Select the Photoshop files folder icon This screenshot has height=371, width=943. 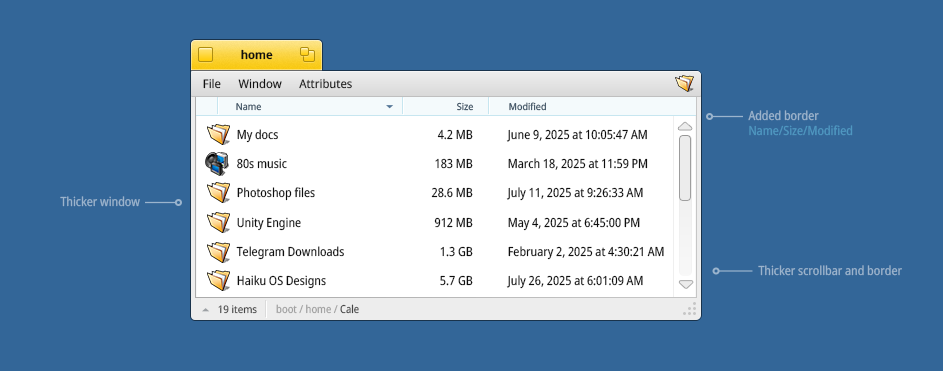tap(218, 192)
